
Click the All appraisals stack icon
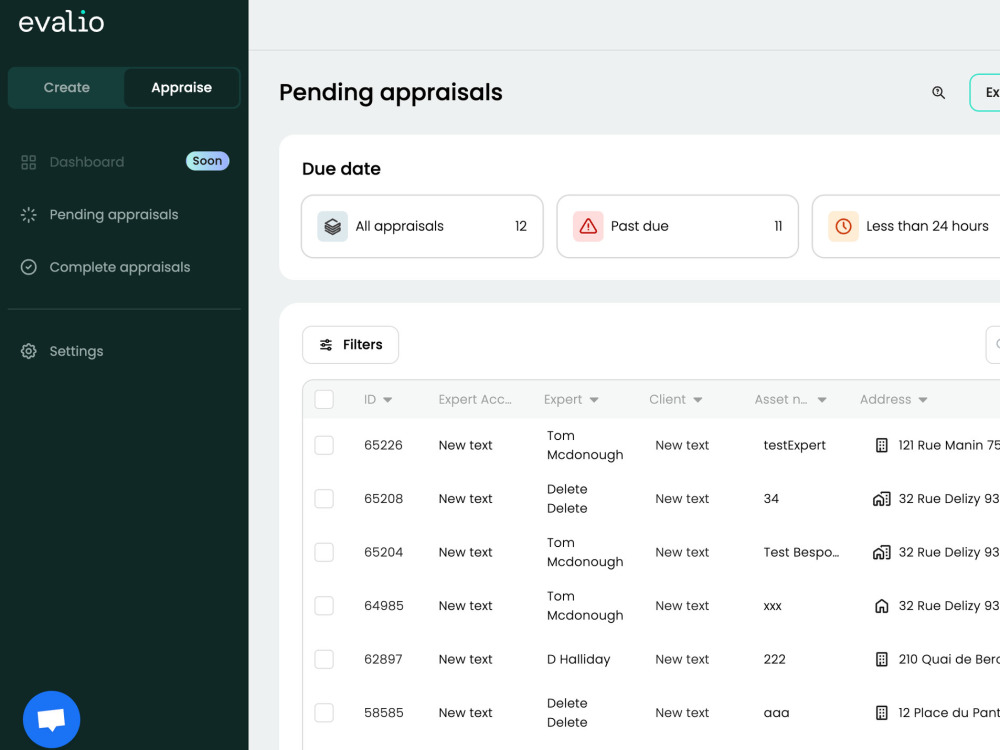tap(332, 226)
